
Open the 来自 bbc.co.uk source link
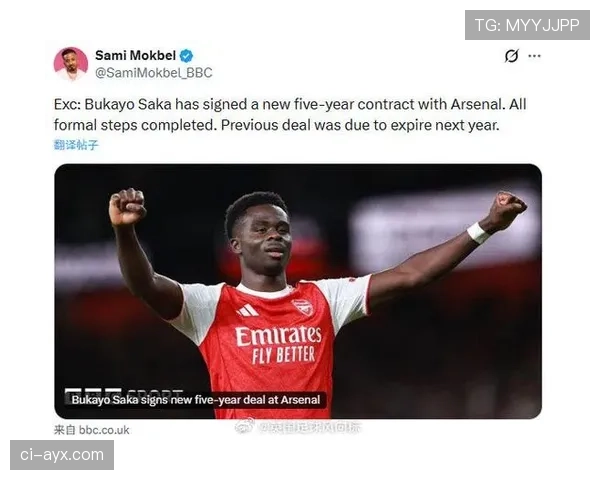pos(91,430)
